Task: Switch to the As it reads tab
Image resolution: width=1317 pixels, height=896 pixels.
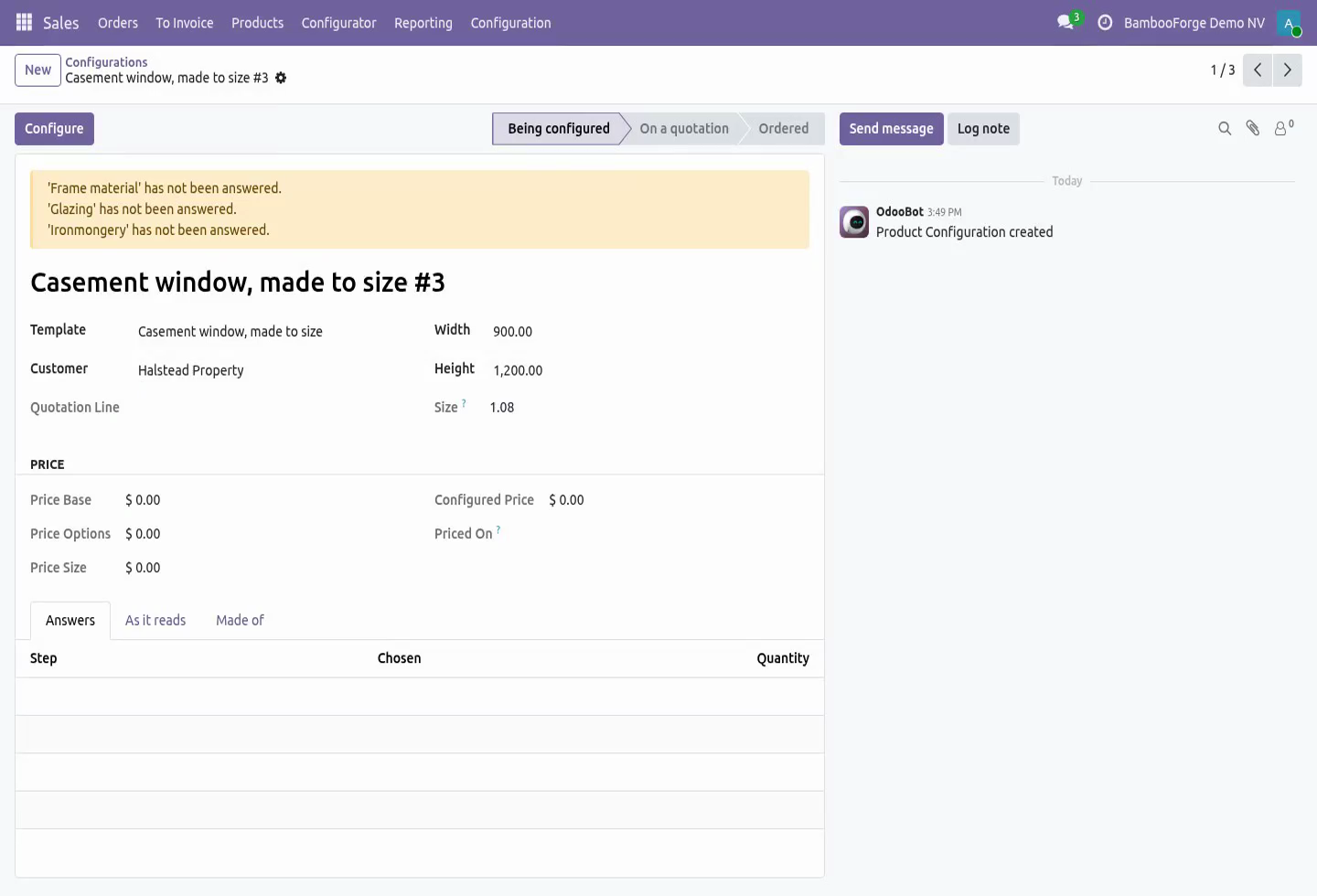Action: click(x=155, y=620)
